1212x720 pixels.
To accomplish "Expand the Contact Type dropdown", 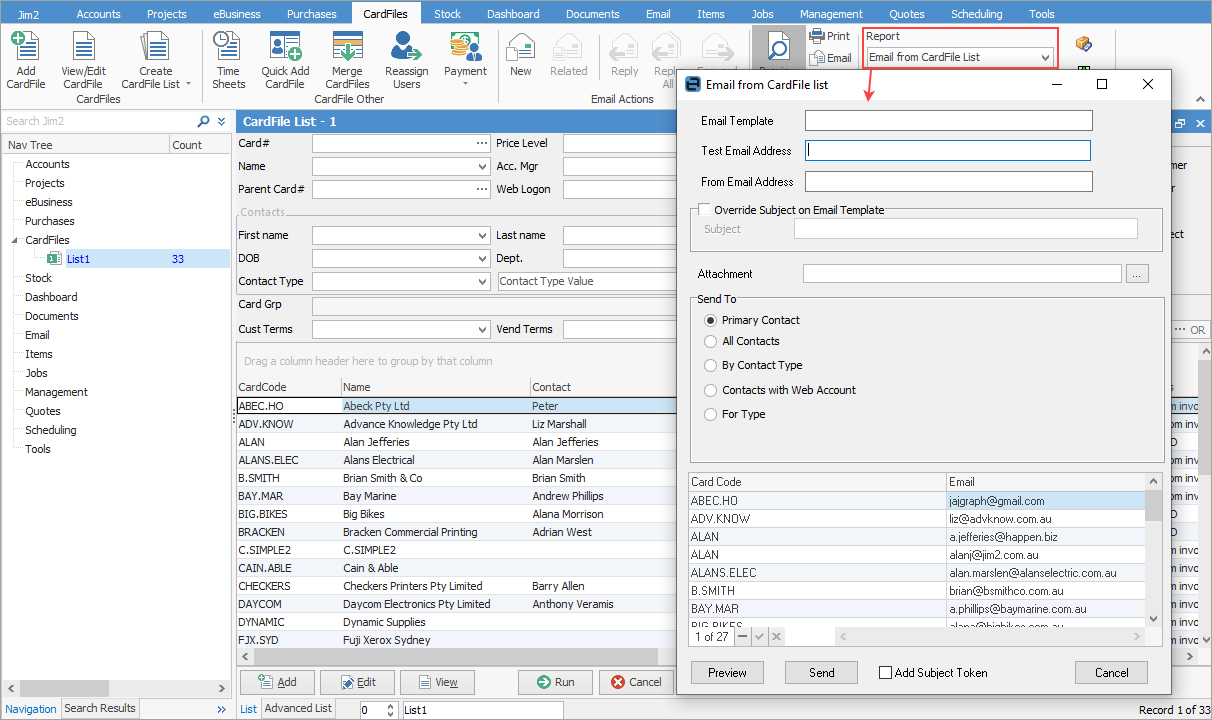I will (x=483, y=282).
